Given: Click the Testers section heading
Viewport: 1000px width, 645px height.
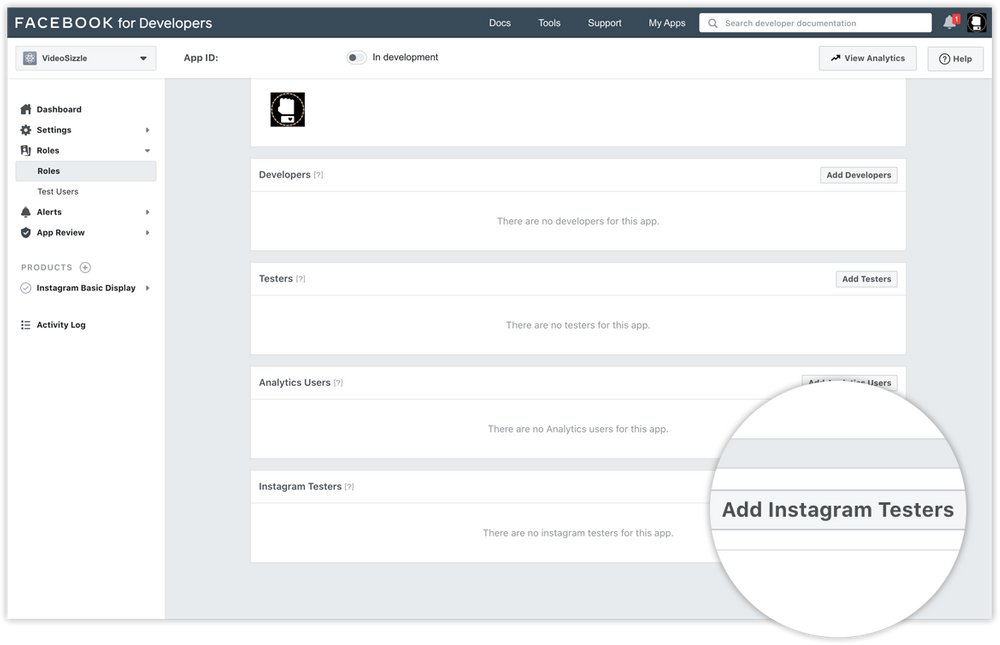Looking at the screenshot, I should (x=276, y=279).
